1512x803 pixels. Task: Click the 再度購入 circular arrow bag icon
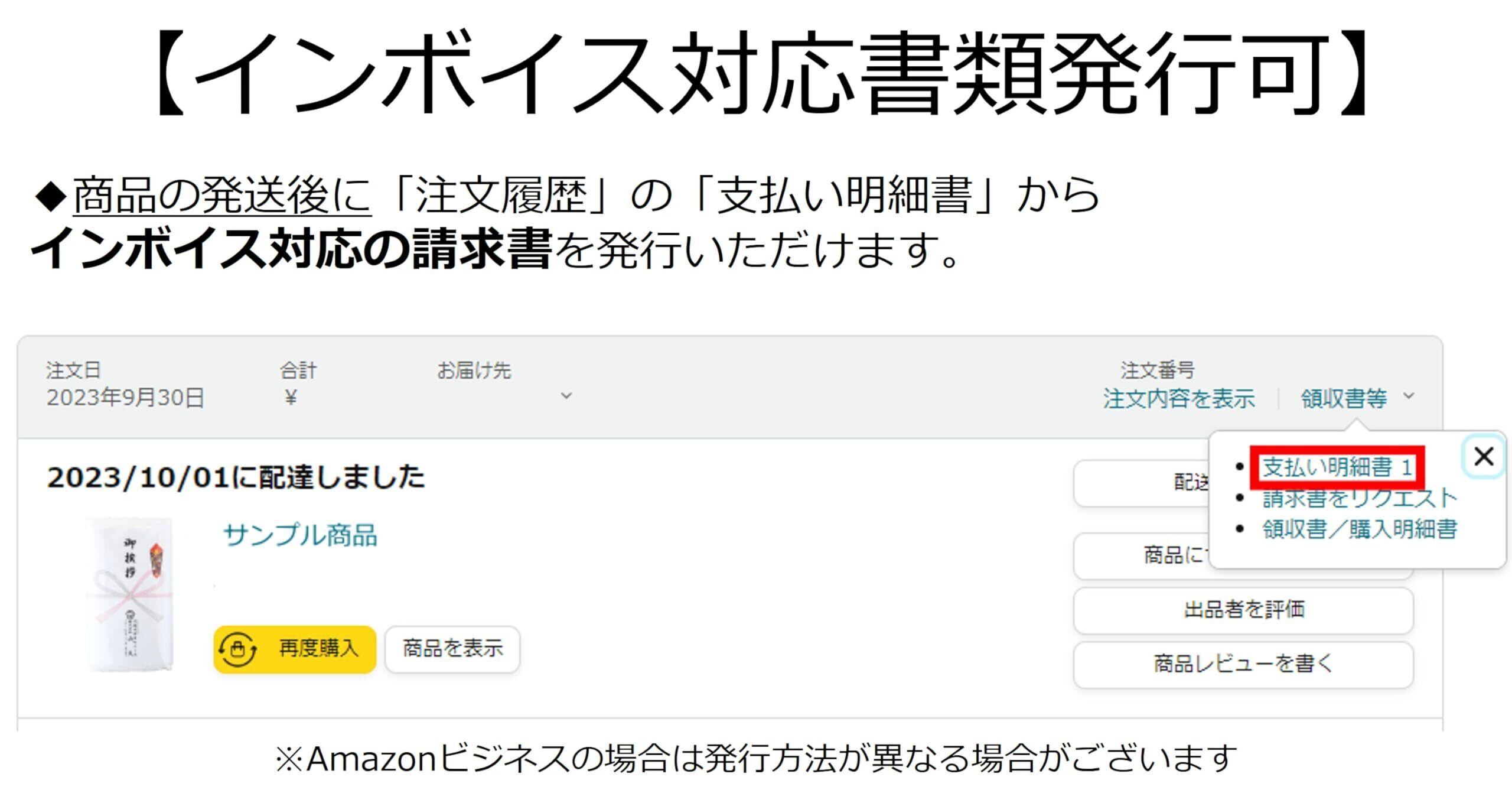click(237, 649)
